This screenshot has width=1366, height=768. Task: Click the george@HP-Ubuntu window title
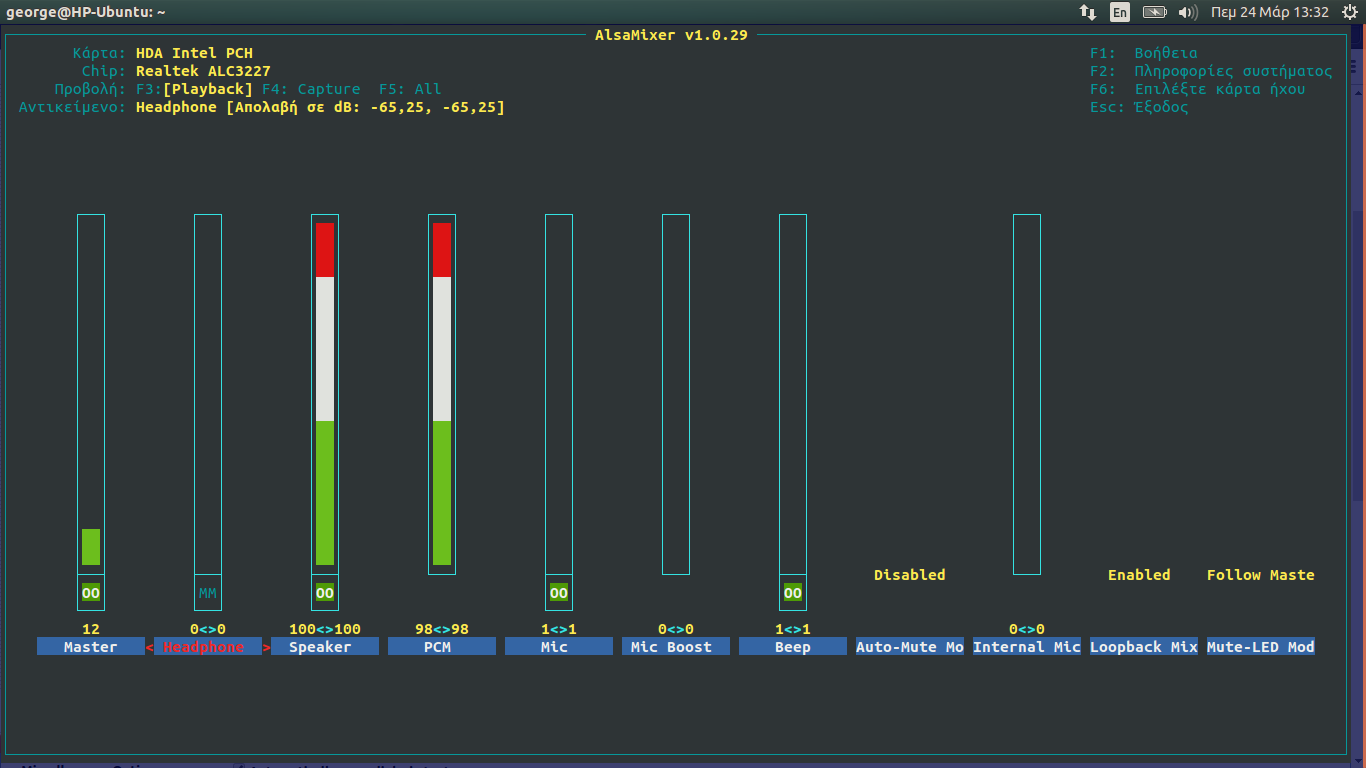[86, 12]
